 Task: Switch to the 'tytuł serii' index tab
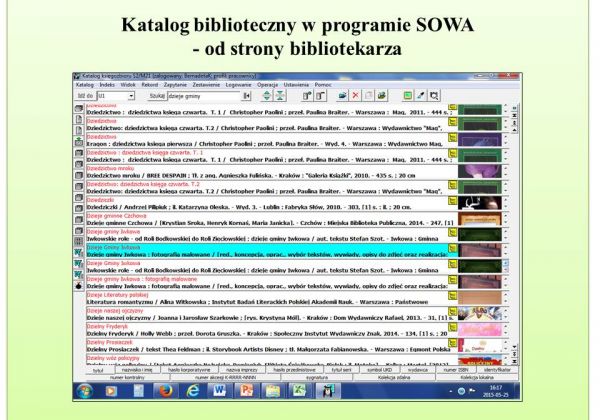pyautogui.click(x=341, y=370)
